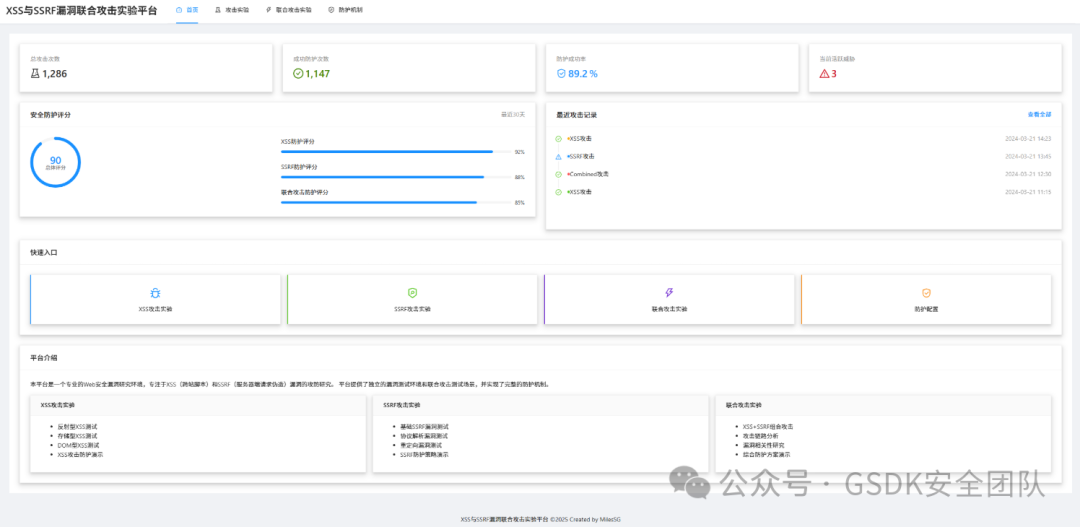Click the 查看全部 link in 最近攻击记录
The image size is (1080, 527).
tap(1039, 114)
